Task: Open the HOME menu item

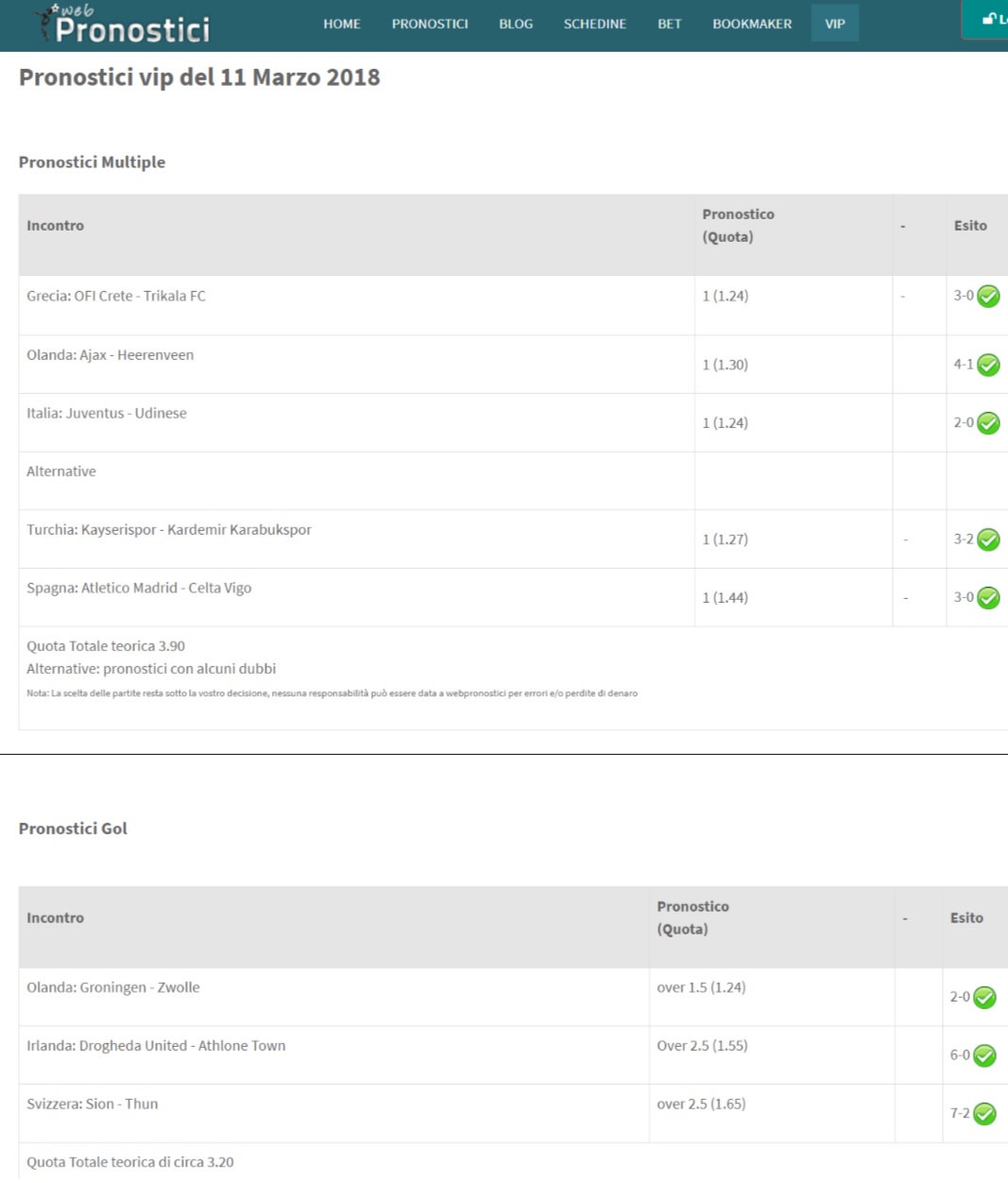Action: pyautogui.click(x=342, y=24)
